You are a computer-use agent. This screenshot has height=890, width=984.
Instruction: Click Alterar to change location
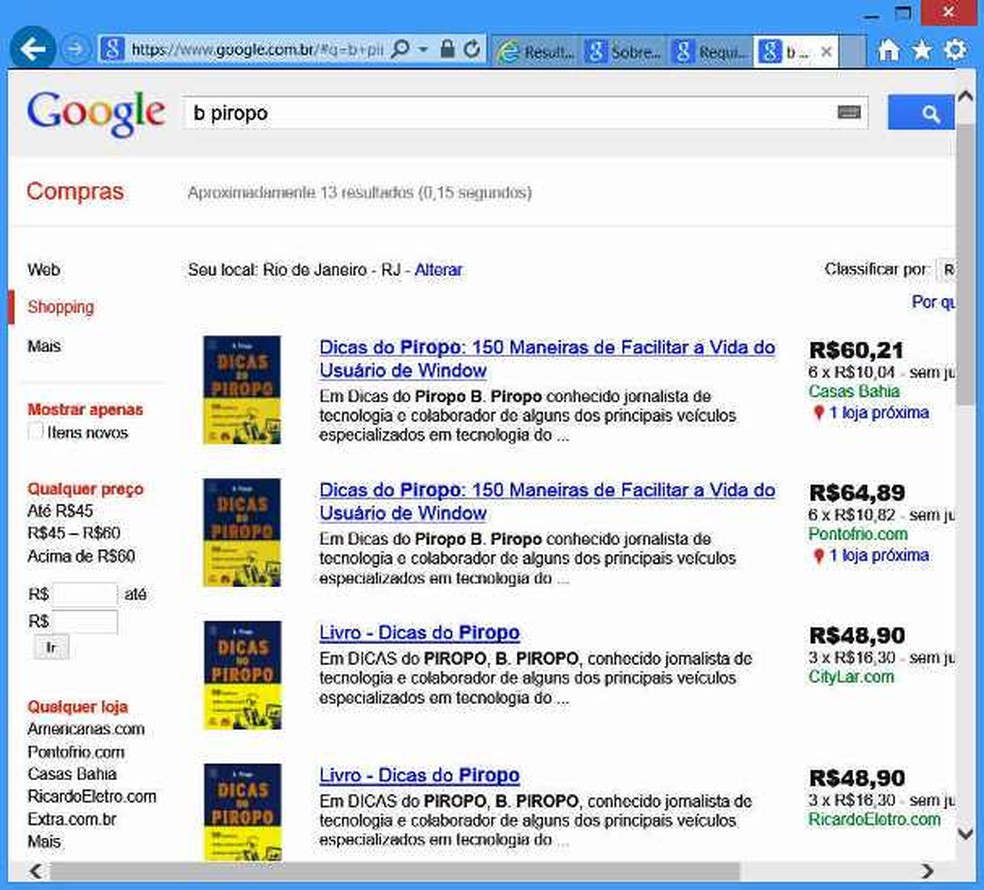point(438,270)
